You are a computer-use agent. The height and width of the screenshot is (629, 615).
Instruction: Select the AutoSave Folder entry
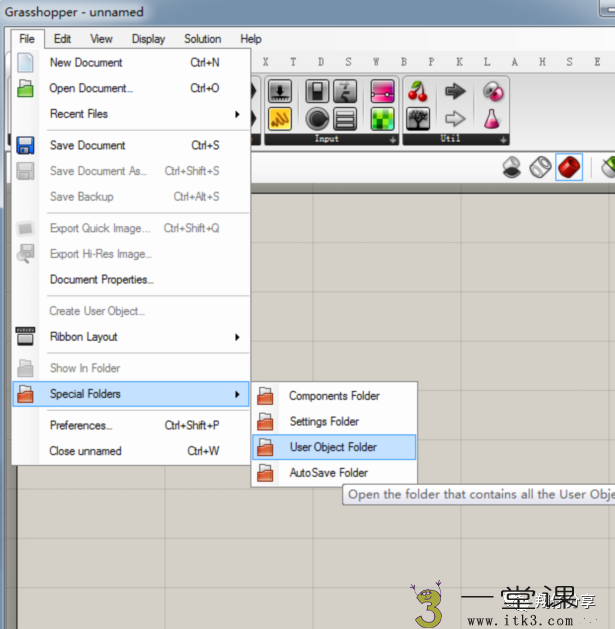point(328,473)
